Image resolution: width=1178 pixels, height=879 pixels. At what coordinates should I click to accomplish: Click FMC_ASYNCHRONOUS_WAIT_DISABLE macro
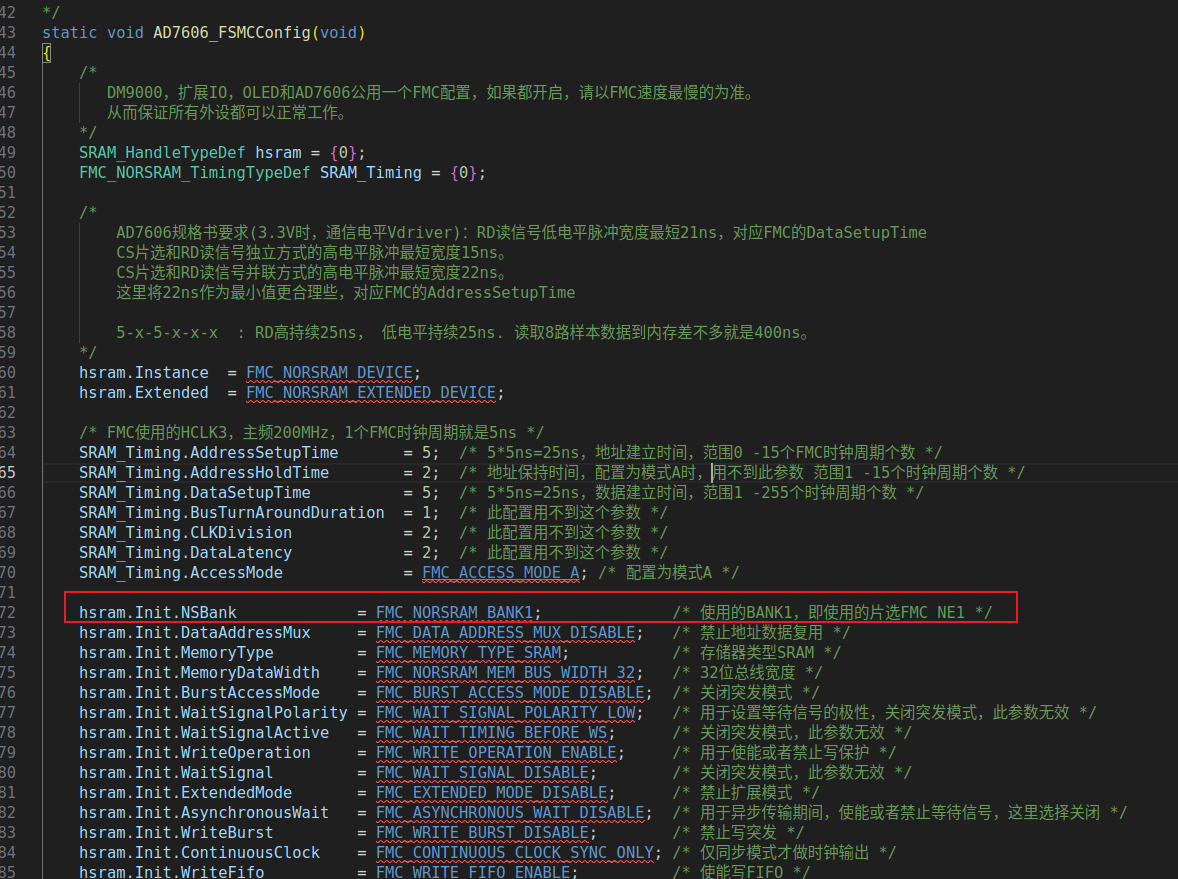[510, 813]
